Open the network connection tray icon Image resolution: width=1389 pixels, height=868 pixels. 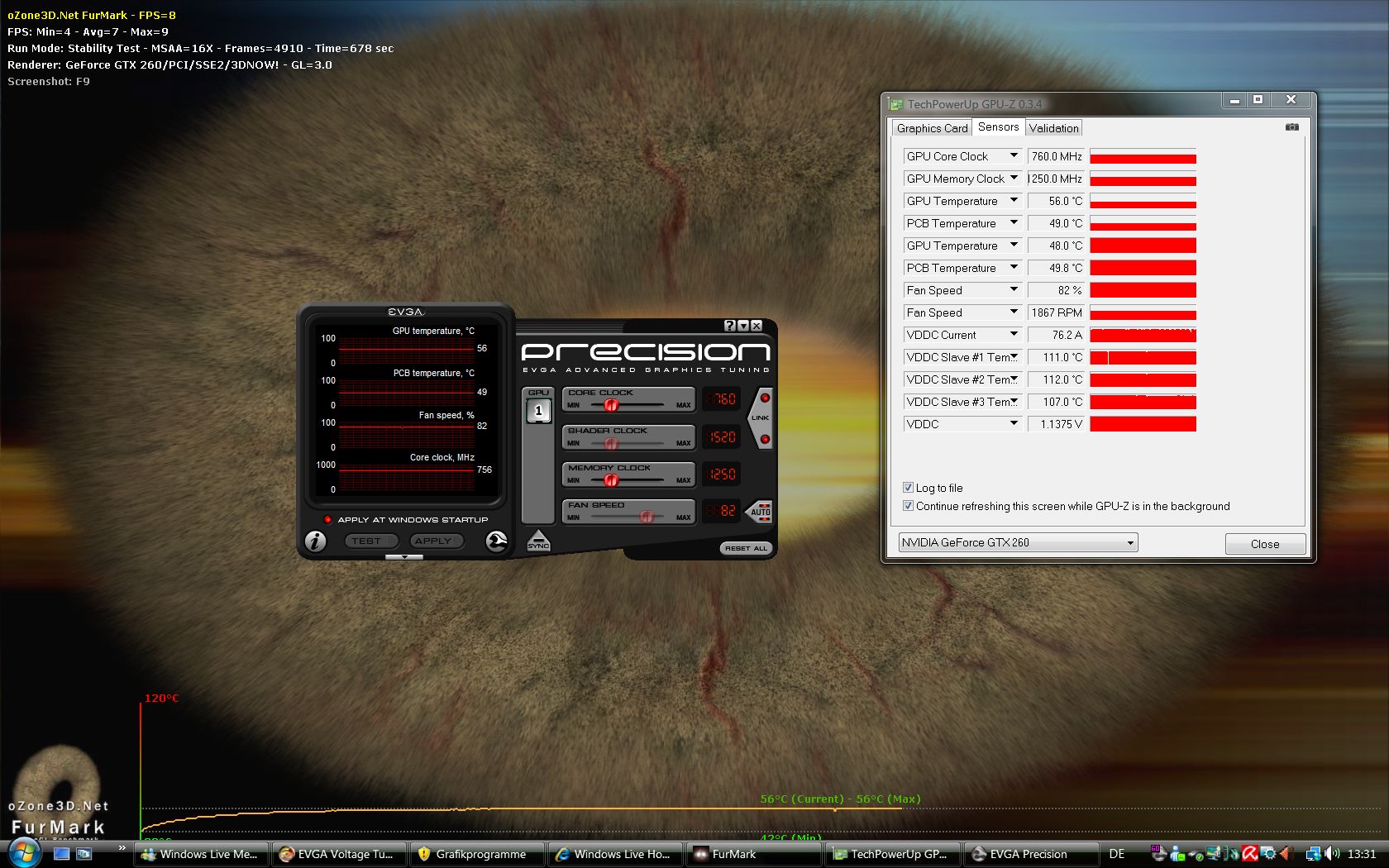tap(1314, 854)
